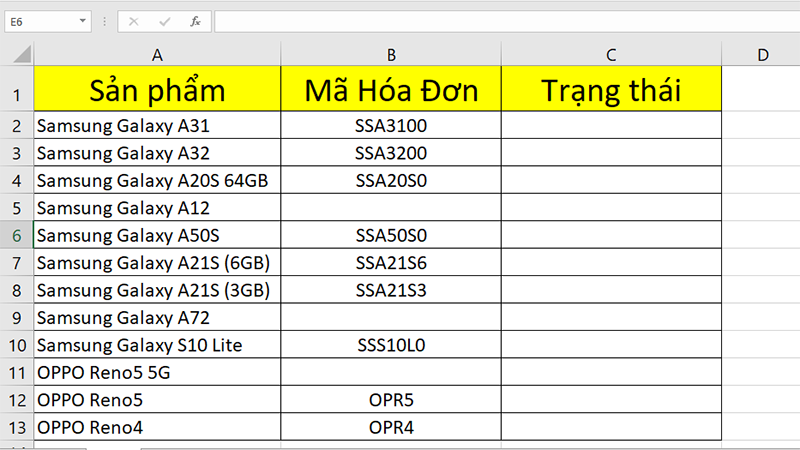Select cell 'Samsung Galaxy A21S (3GB)'
Screen dimensions: 800x450
(157, 290)
